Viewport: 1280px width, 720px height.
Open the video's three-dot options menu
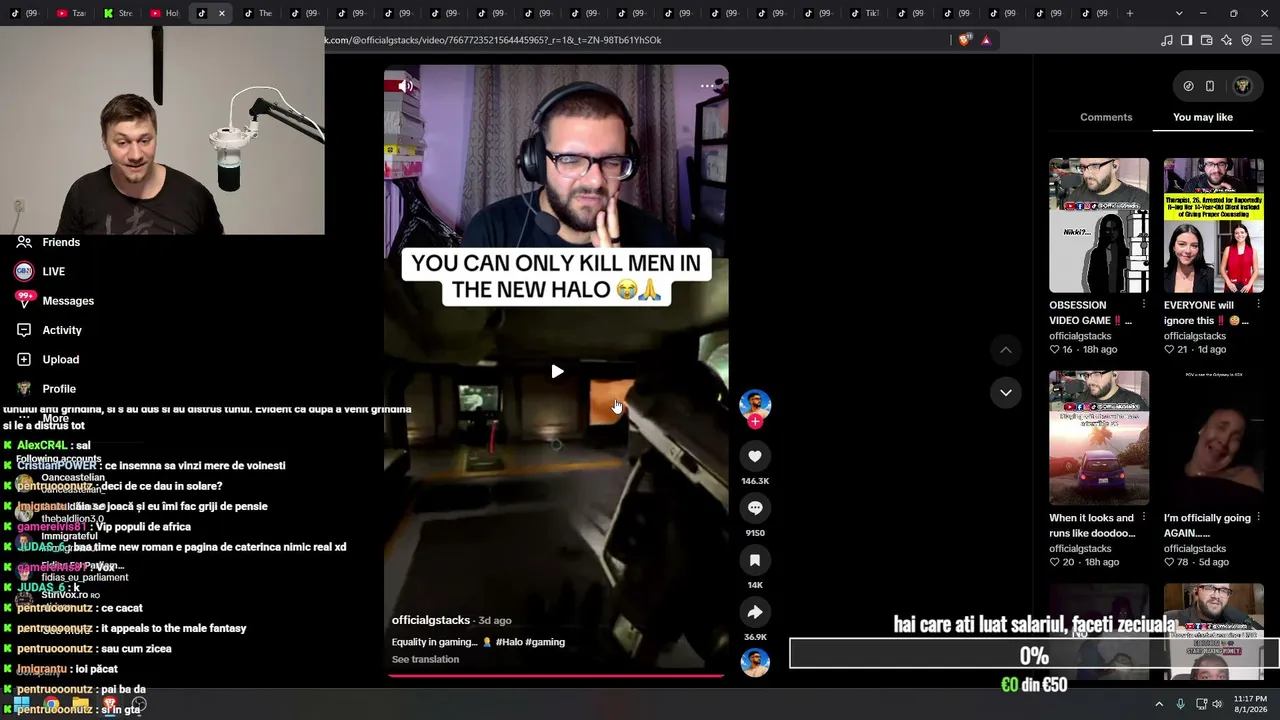[707, 86]
